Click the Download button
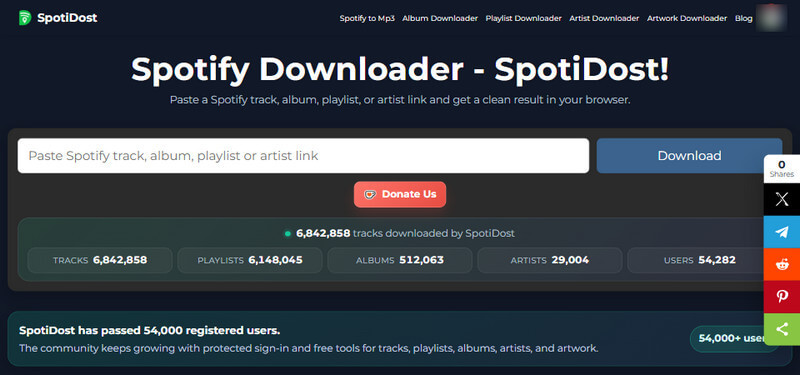 pyautogui.click(x=689, y=156)
